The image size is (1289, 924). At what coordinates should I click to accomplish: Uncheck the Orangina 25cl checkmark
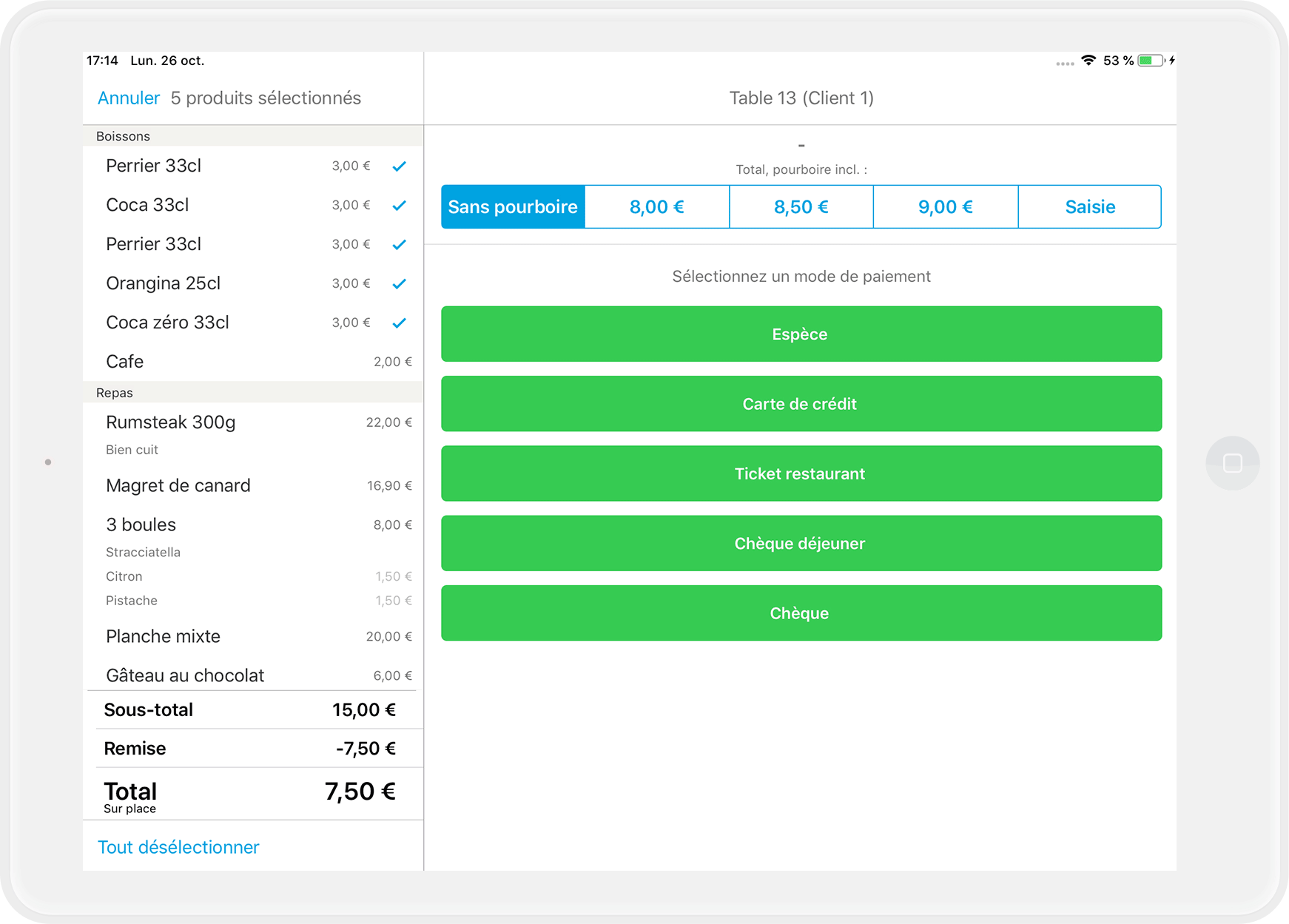tap(400, 284)
